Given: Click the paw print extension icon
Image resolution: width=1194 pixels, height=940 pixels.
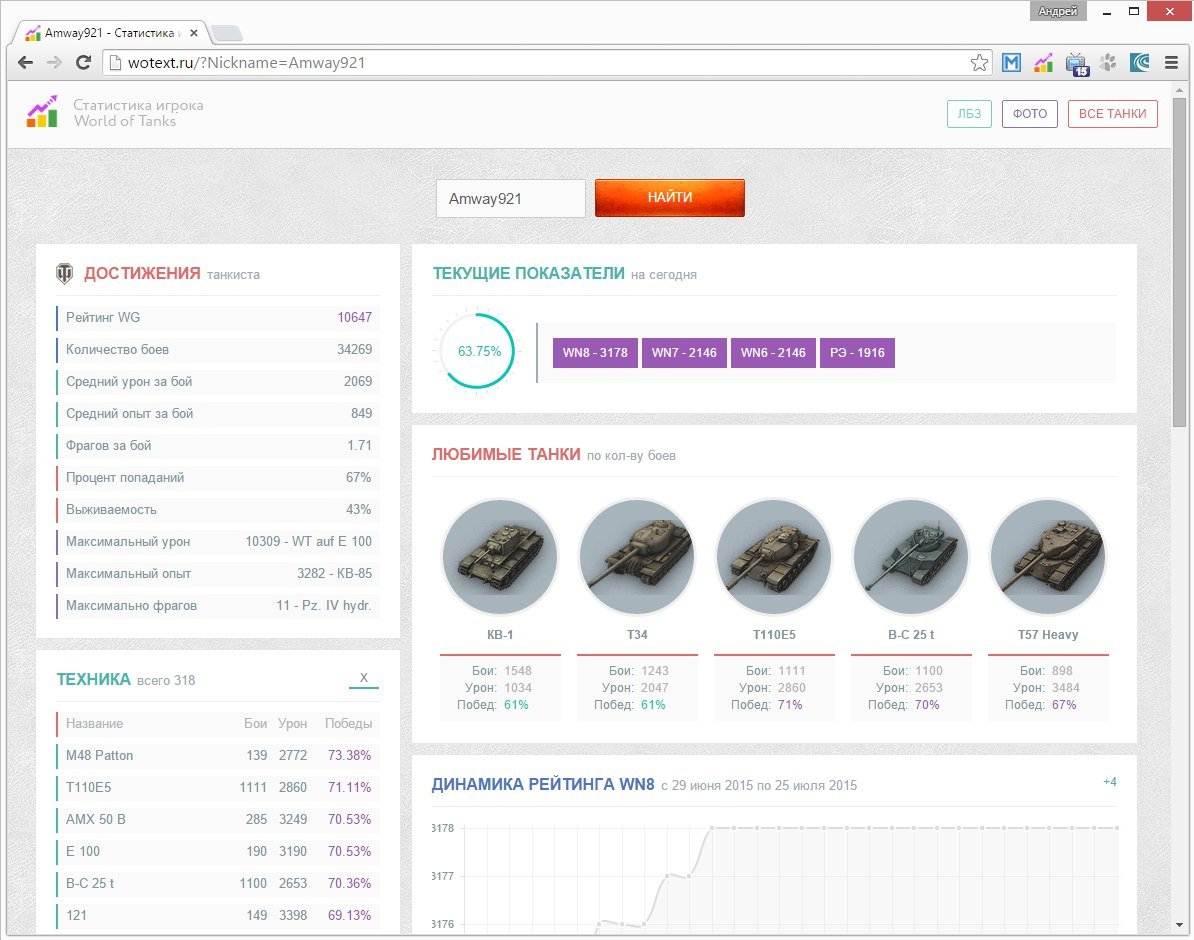Looking at the screenshot, I should click(x=1108, y=62).
